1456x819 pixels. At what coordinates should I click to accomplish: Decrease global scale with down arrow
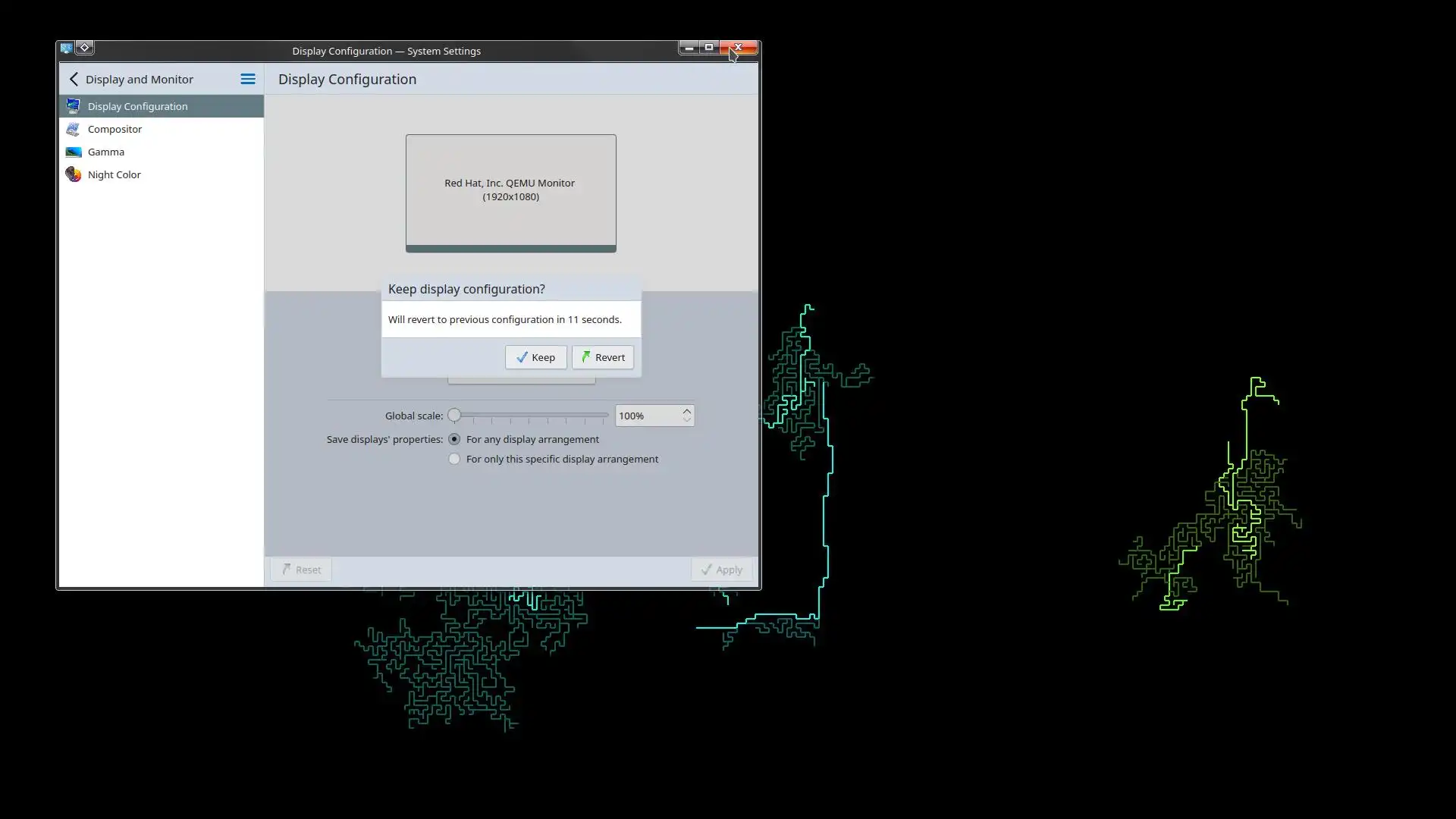(x=686, y=419)
